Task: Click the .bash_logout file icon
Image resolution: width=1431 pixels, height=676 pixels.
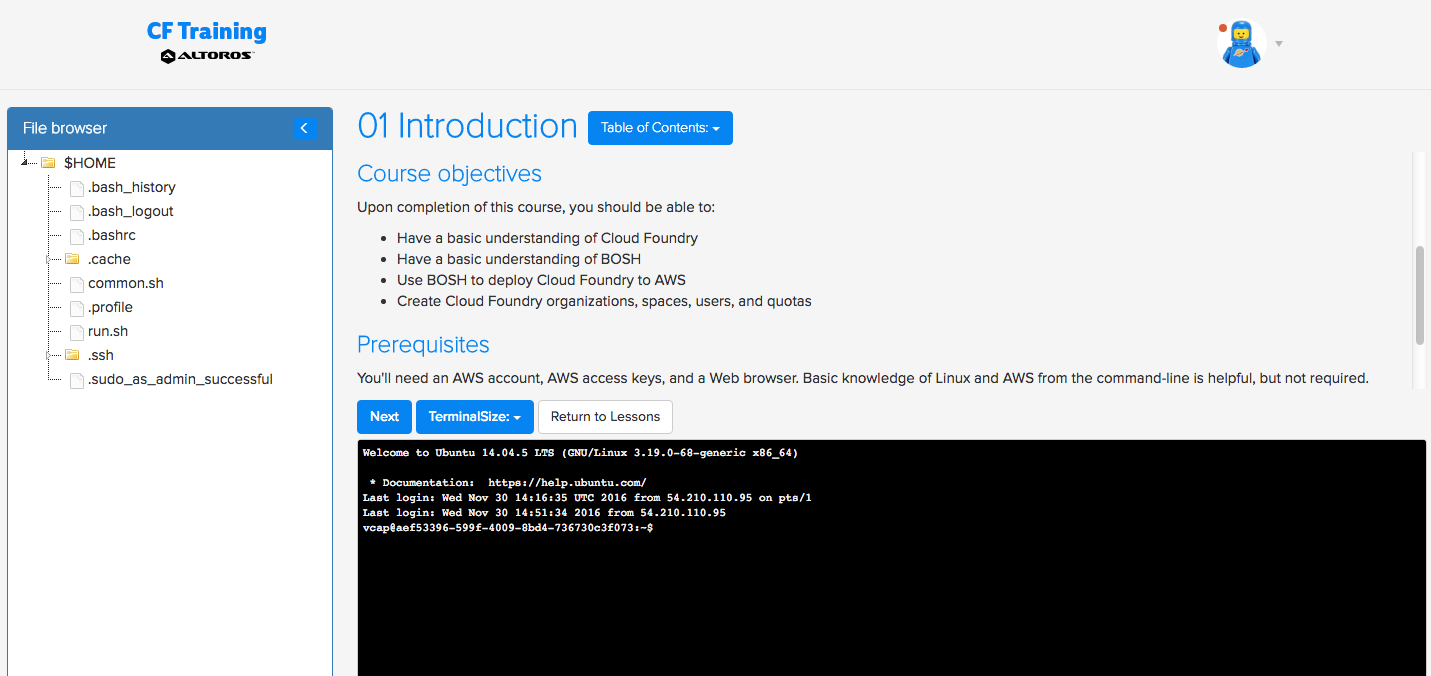Action: pos(77,211)
